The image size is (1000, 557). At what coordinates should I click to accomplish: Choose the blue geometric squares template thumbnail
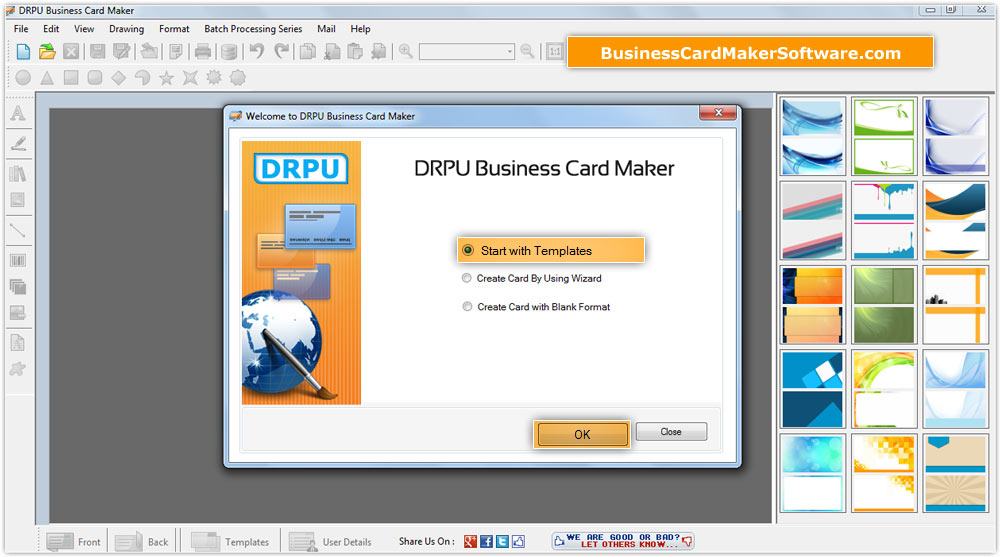[812, 389]
